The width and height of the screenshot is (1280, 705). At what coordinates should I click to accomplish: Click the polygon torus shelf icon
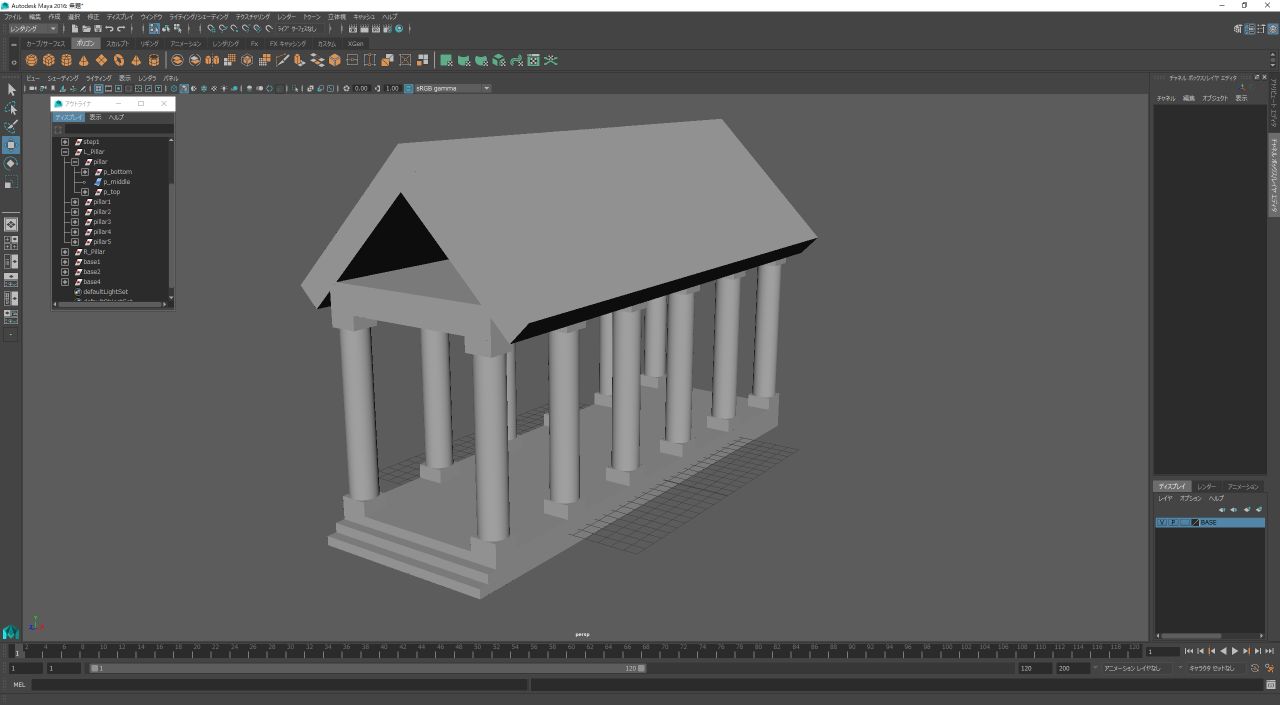coord(118,60)
